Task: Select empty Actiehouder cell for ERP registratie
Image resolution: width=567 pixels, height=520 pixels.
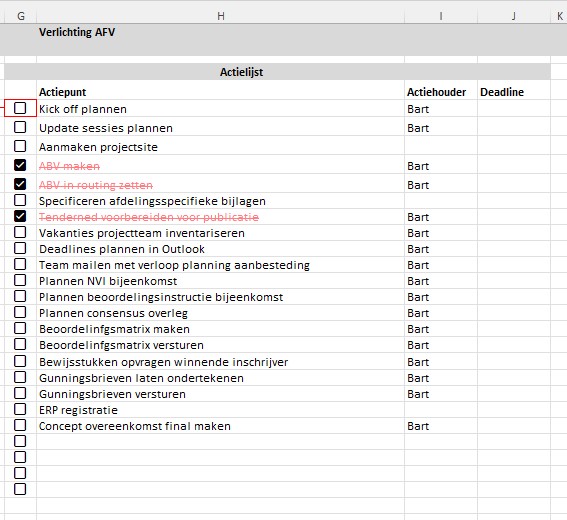Action: coord(441,410)
